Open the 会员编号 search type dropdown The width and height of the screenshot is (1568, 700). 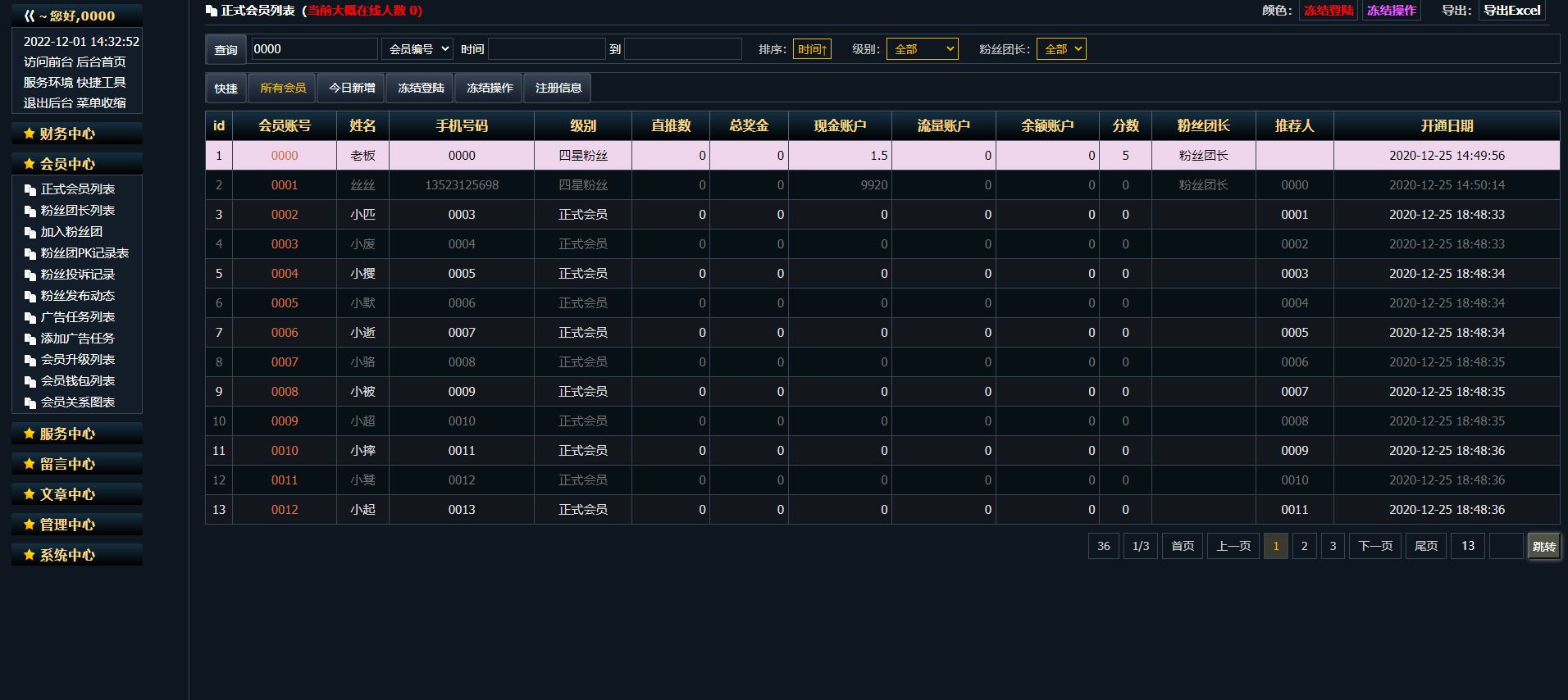pos(417,49)
